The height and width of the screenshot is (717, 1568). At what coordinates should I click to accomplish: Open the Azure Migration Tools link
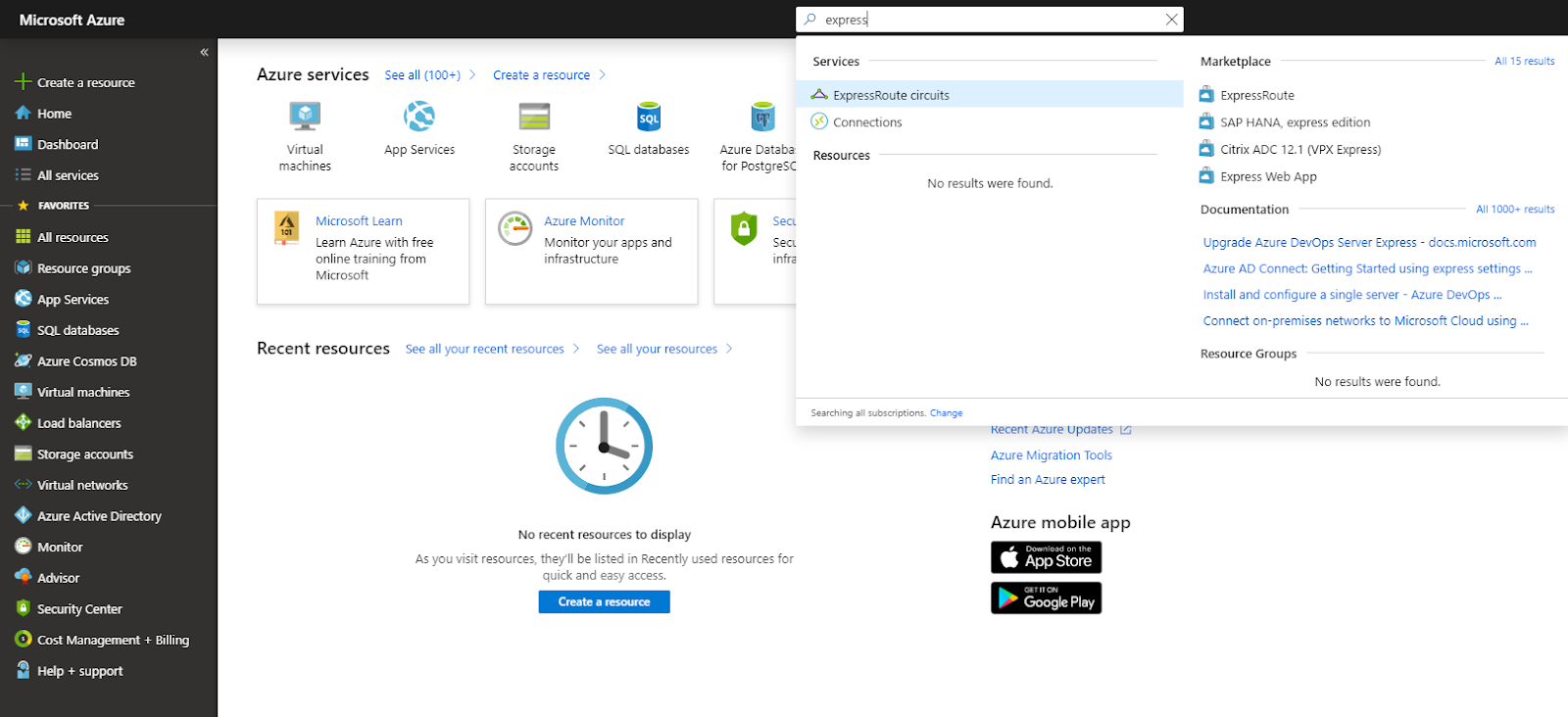[x=1051, y=455]
